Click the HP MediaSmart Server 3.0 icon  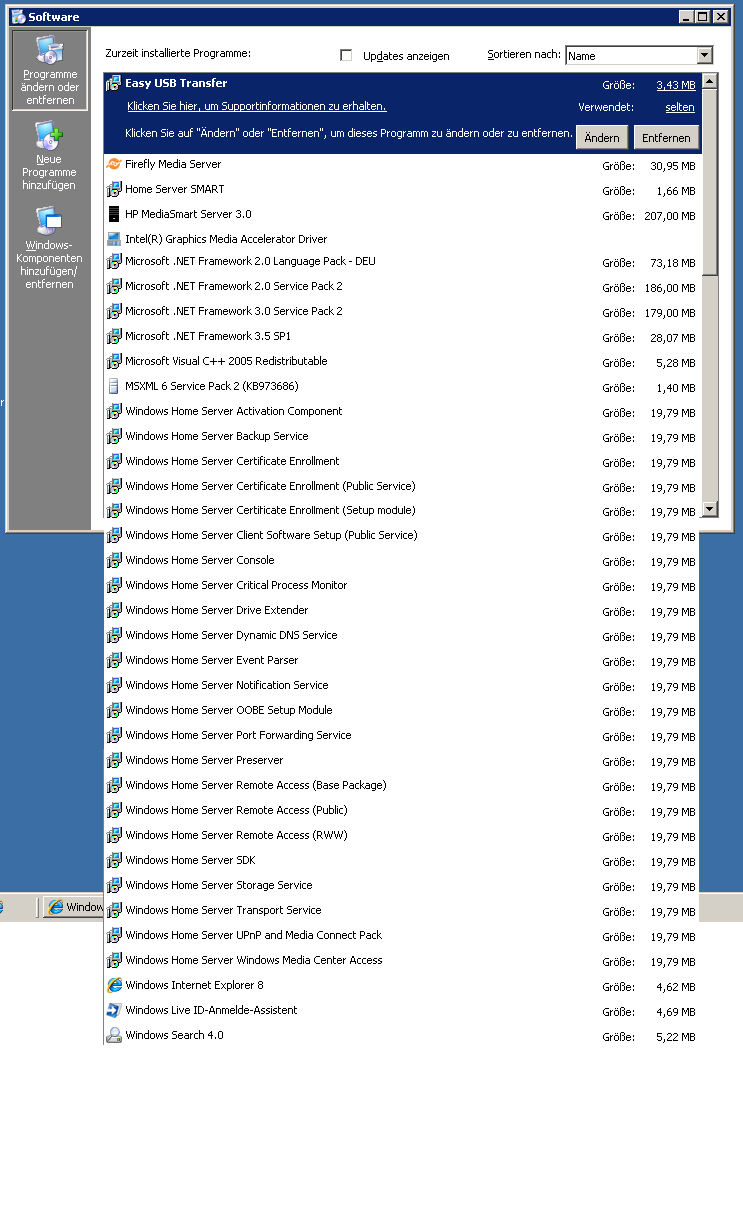pyautogui.click(x=114, y=214)
